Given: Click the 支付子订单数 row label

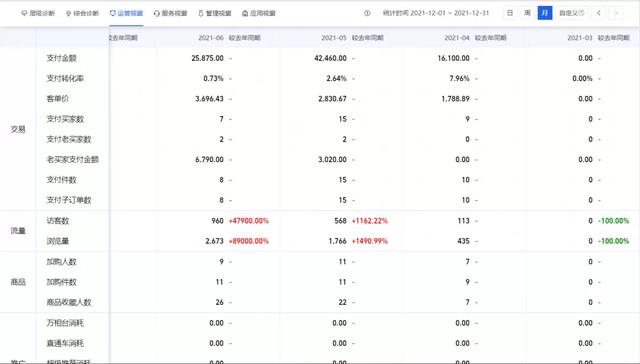Looking at the screenshot, I should [69, 200].
